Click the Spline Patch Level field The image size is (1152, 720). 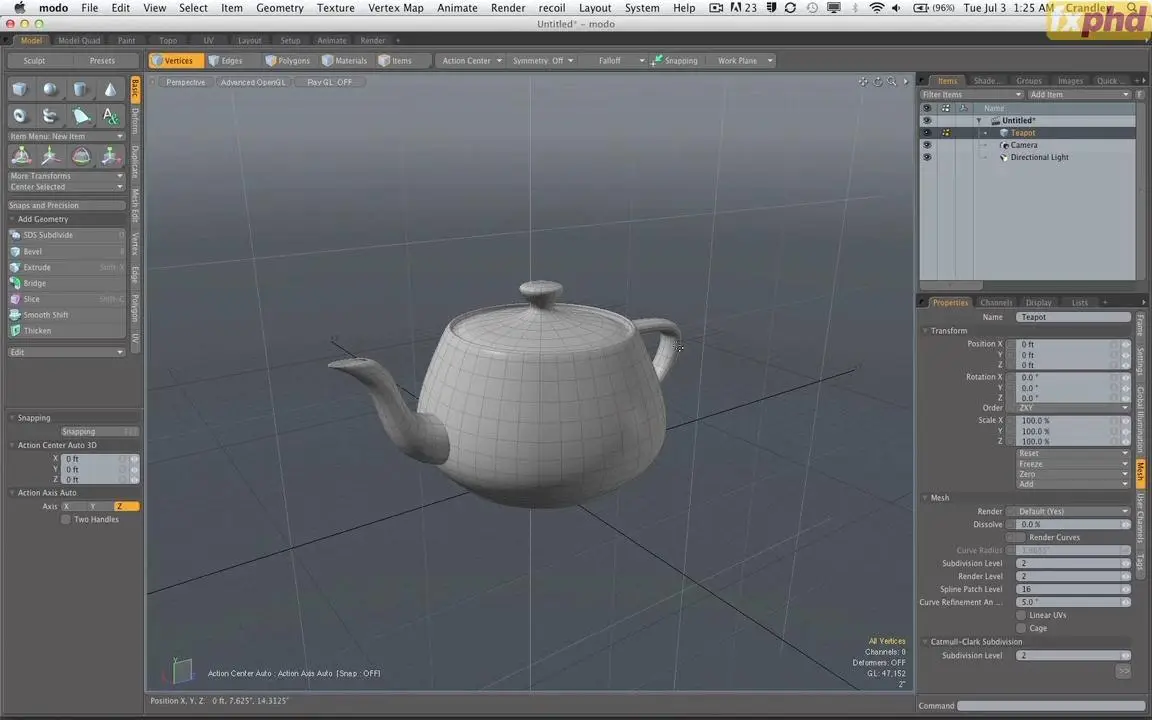pos(1073,589)
